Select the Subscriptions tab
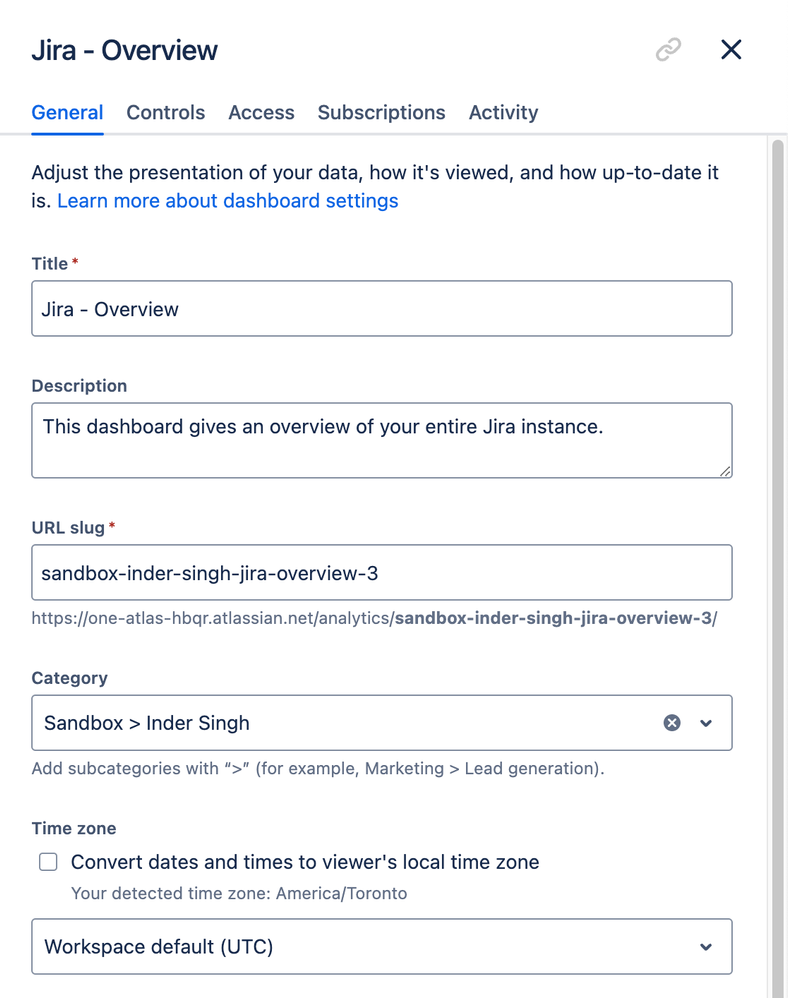788x998 pixels. (381, 112)
